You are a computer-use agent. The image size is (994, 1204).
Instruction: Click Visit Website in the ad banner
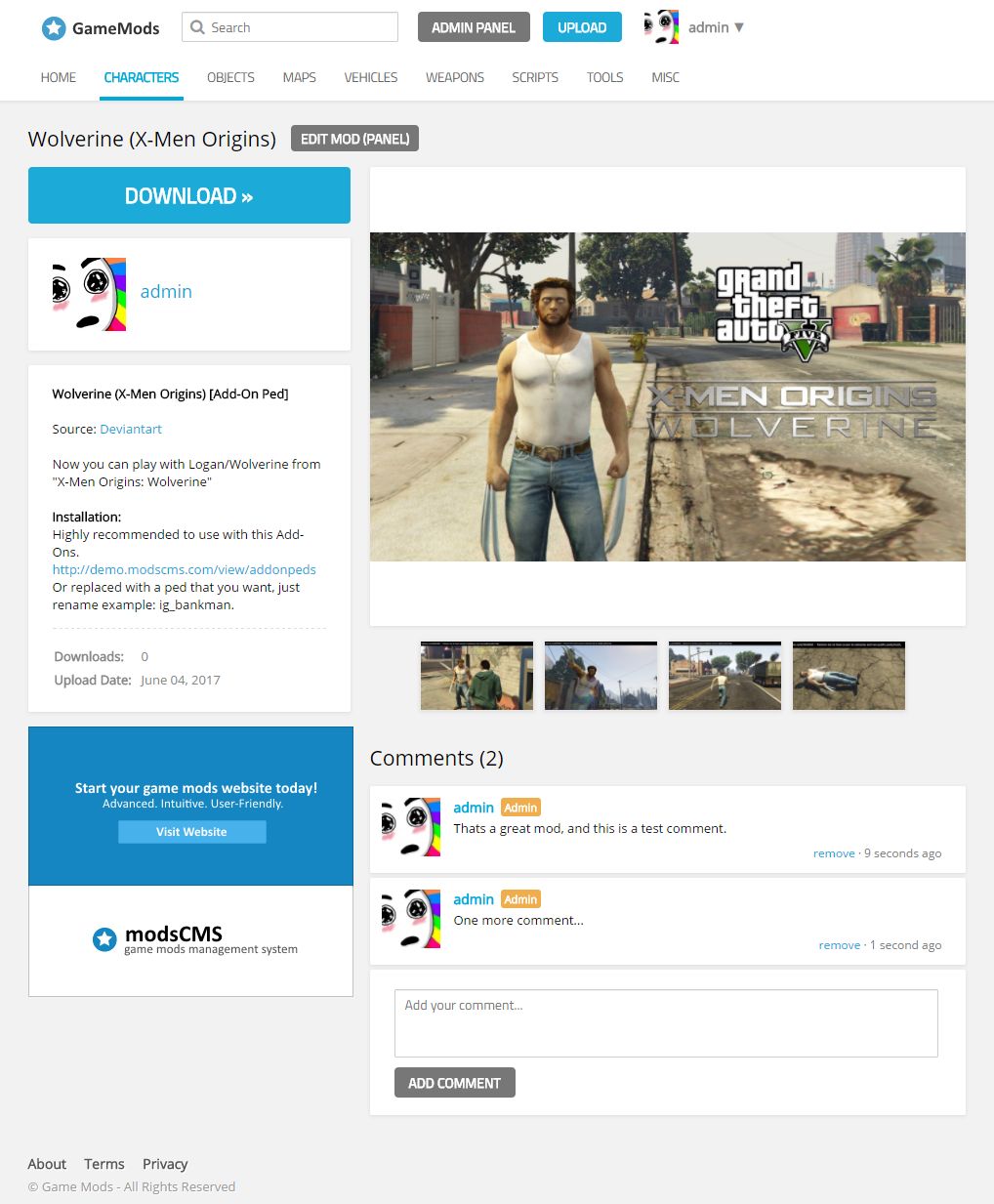(x=192, y=832)
